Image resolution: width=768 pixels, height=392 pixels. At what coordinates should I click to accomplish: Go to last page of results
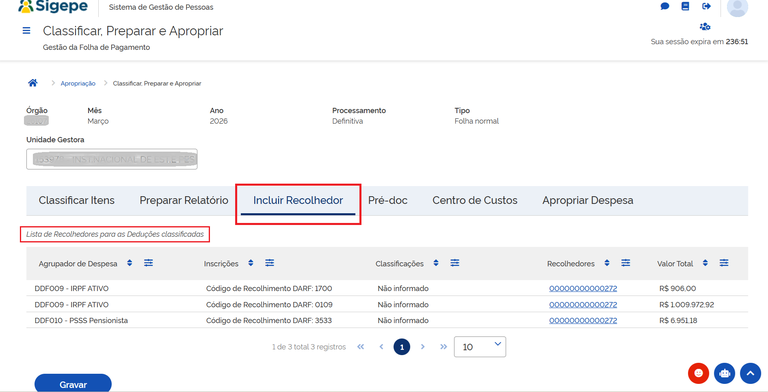(x=443, y=347)
